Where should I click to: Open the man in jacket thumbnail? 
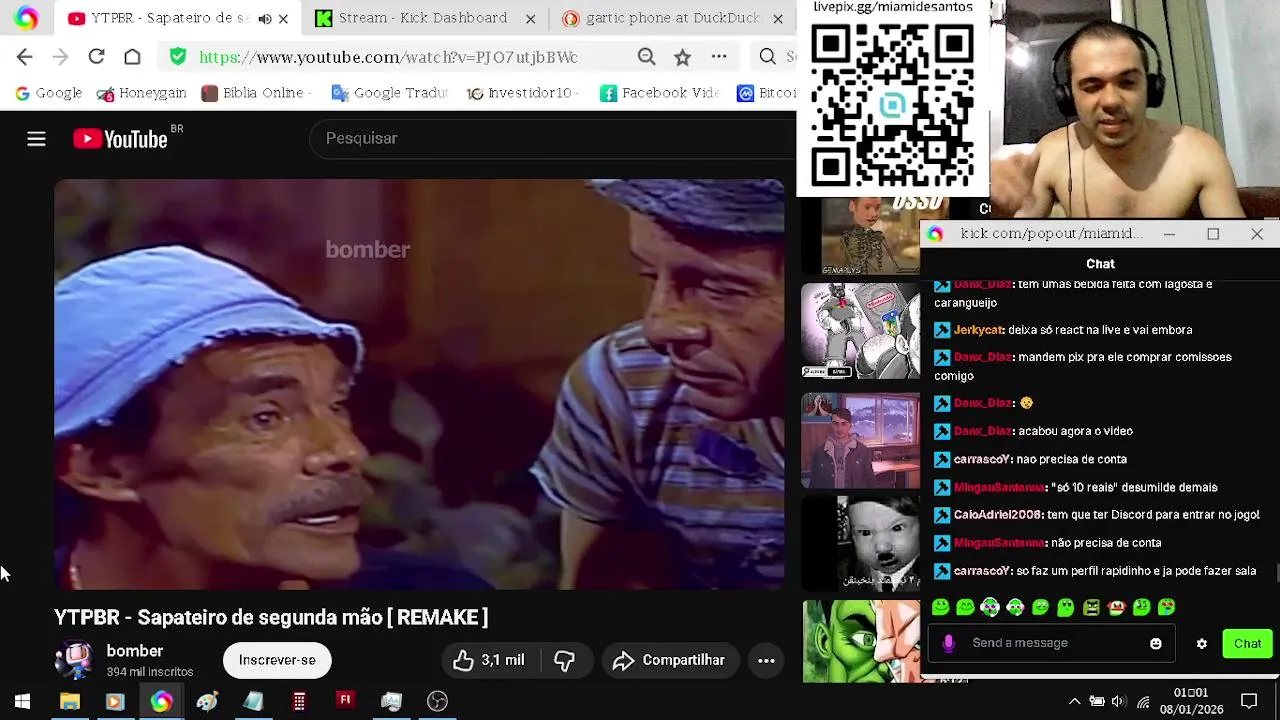[860, 441]
